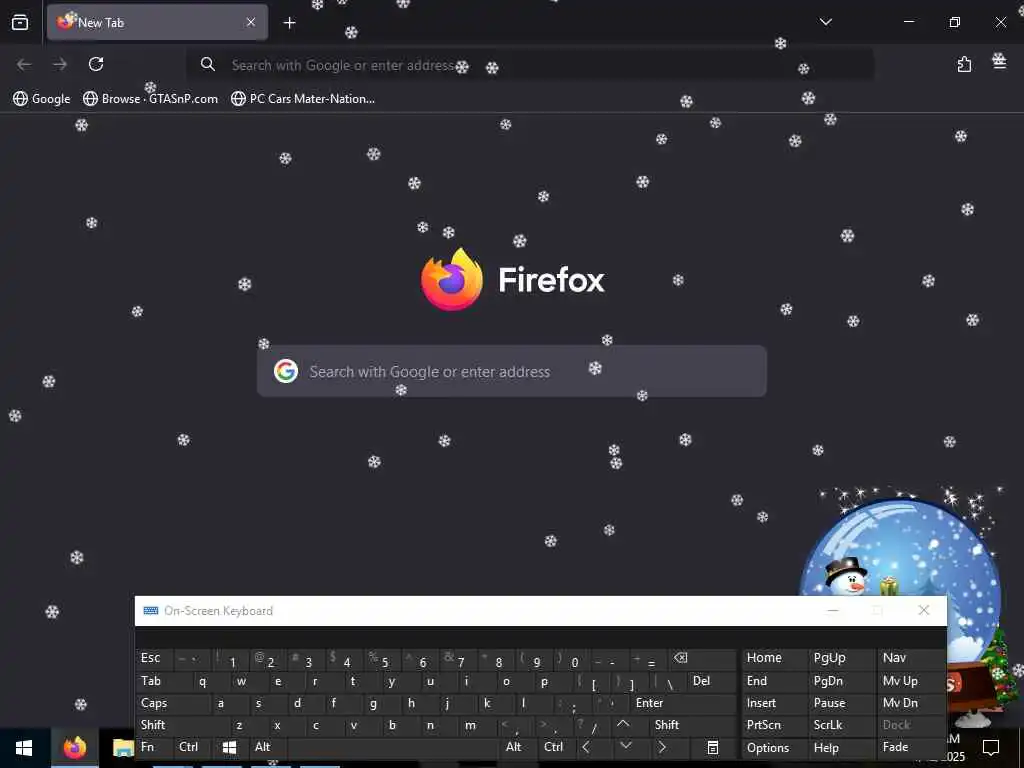Select the New Tab tab

[x=157, y=22]
